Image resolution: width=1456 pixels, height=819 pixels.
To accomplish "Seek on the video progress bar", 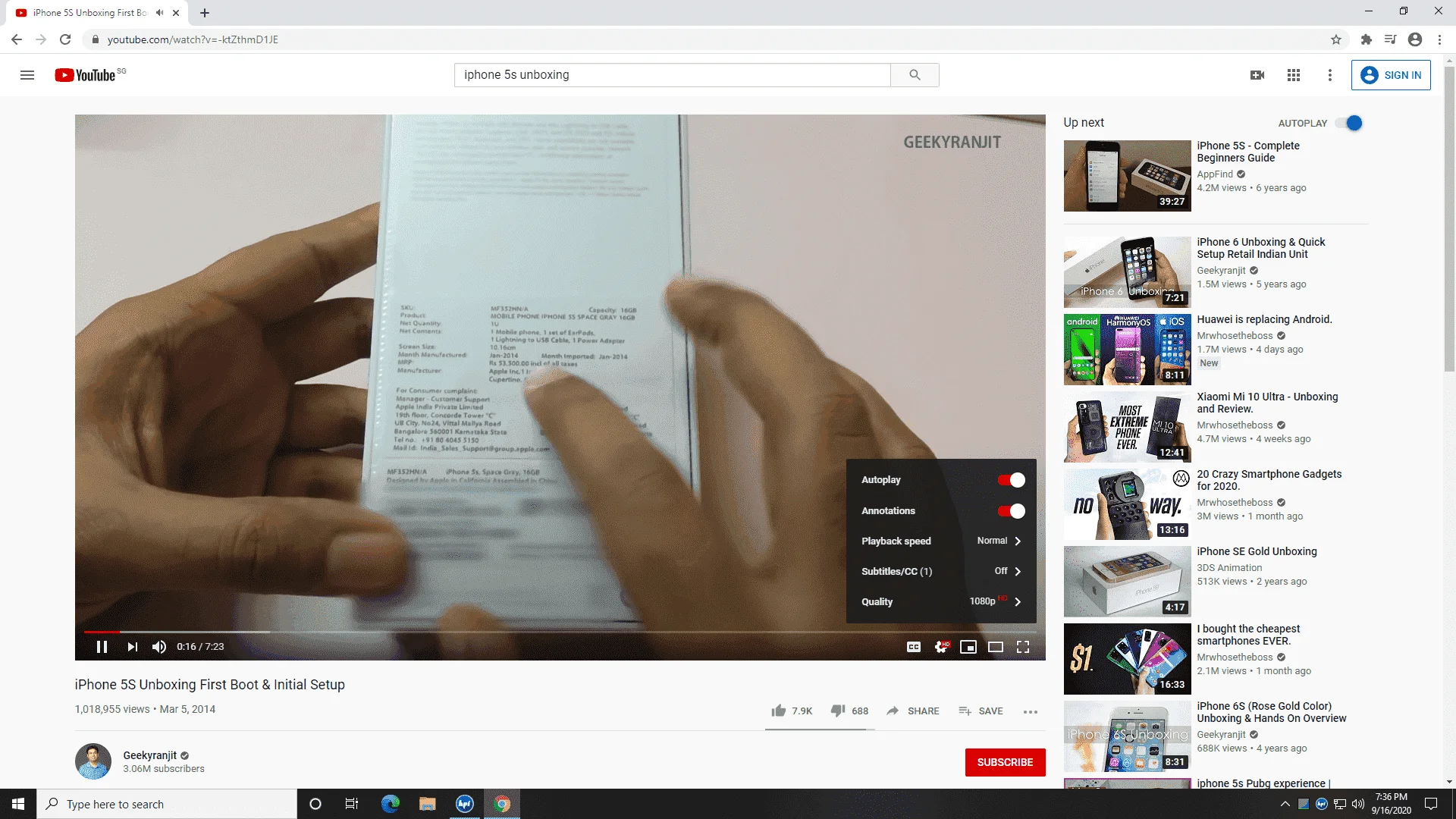I will point(560,632).
